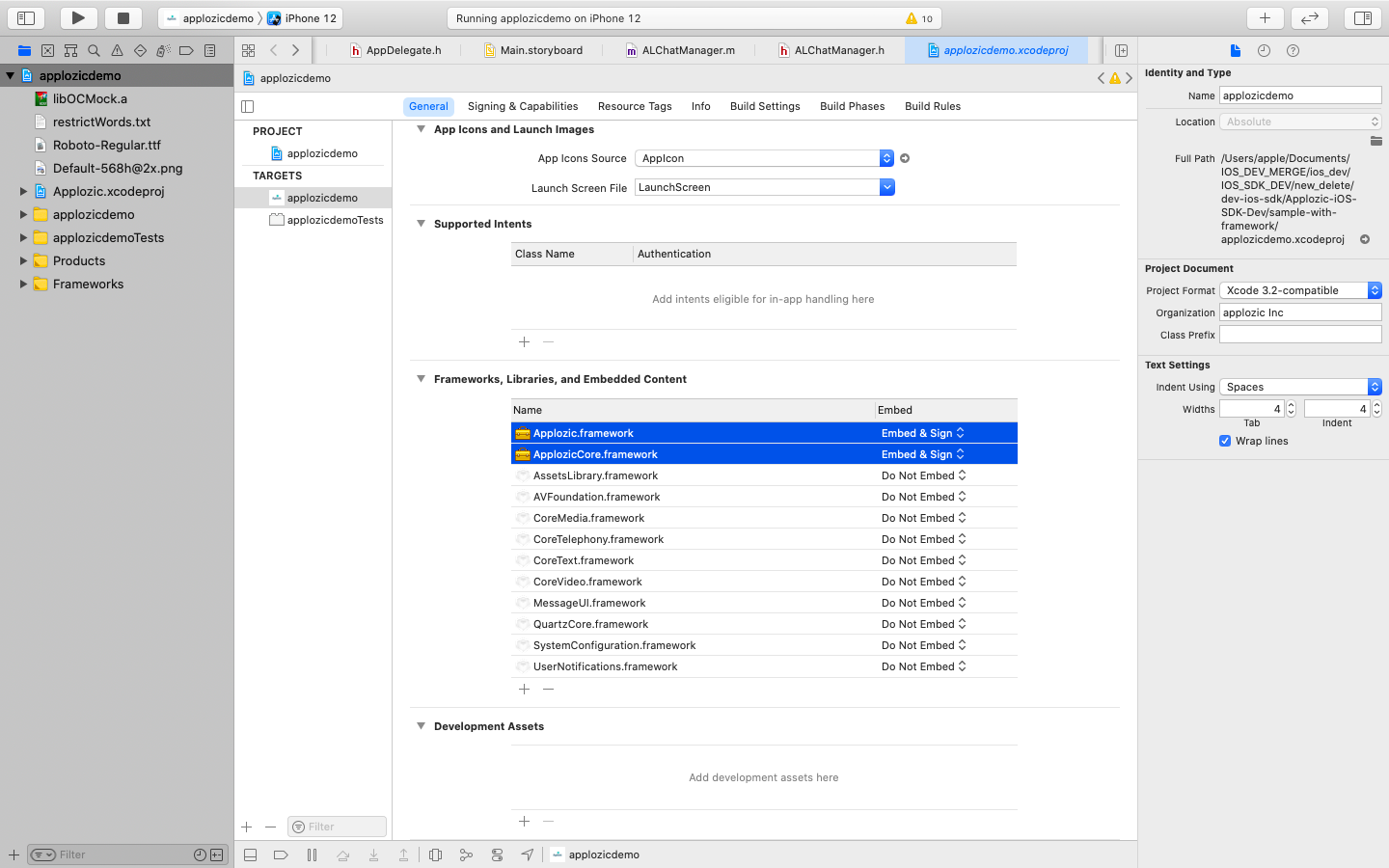
Task: Show the Quick Help inspector
Action: 1293,50
